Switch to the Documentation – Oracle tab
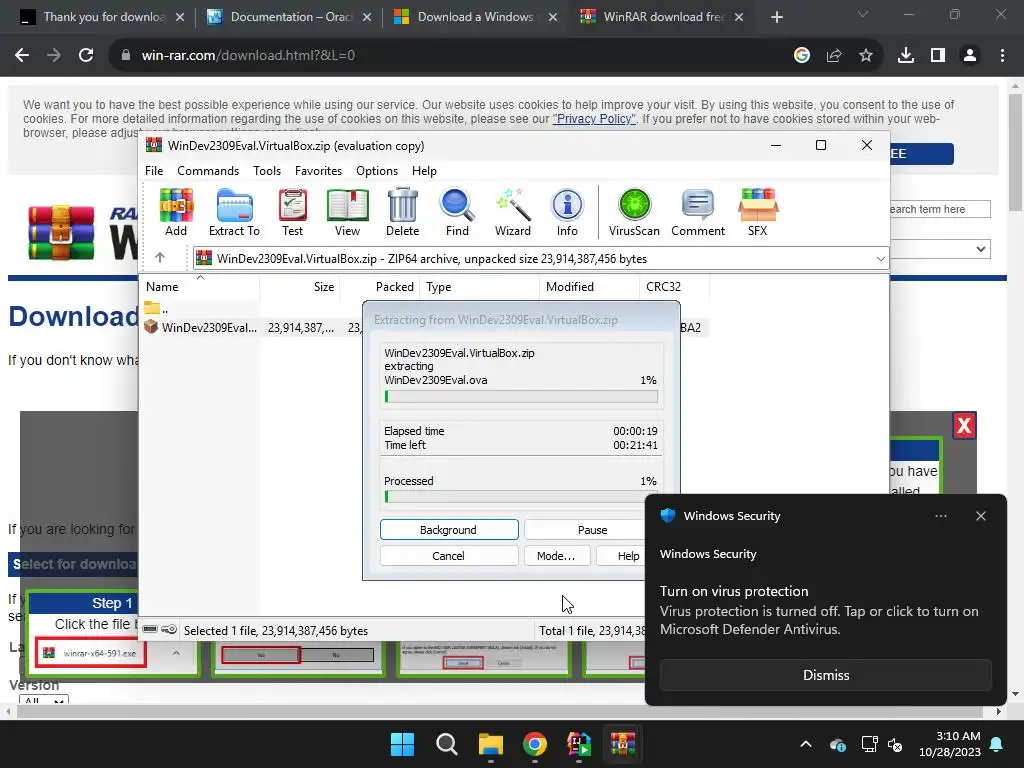 (291, 17)
